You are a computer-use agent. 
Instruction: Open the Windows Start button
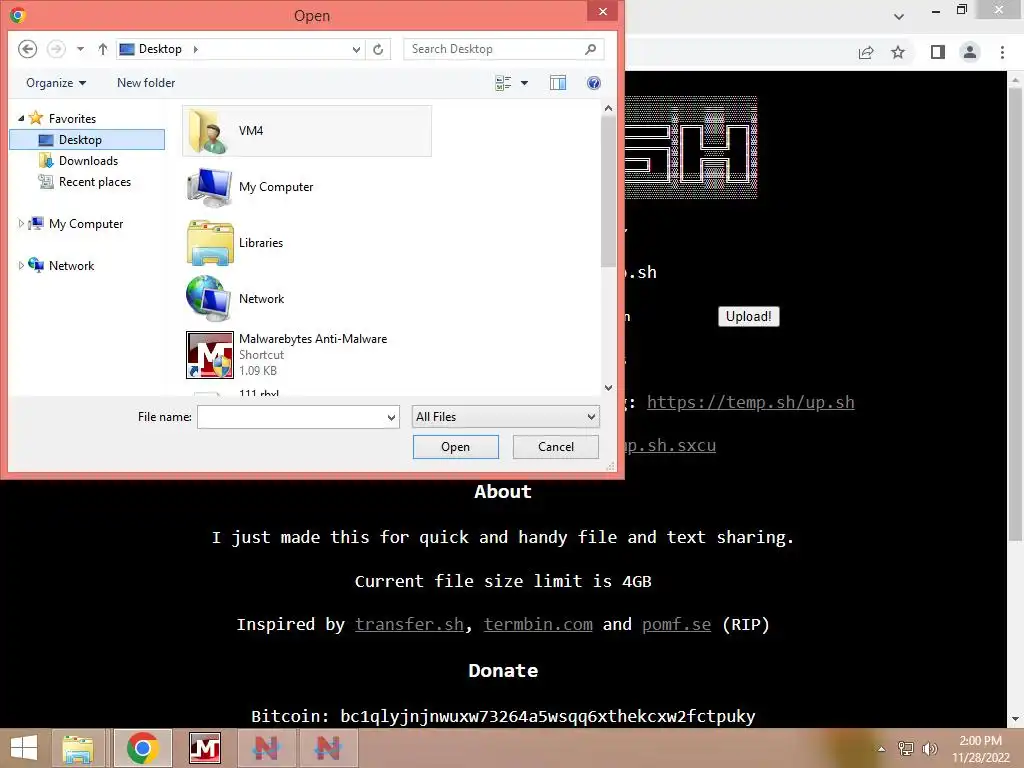(24, 748)
